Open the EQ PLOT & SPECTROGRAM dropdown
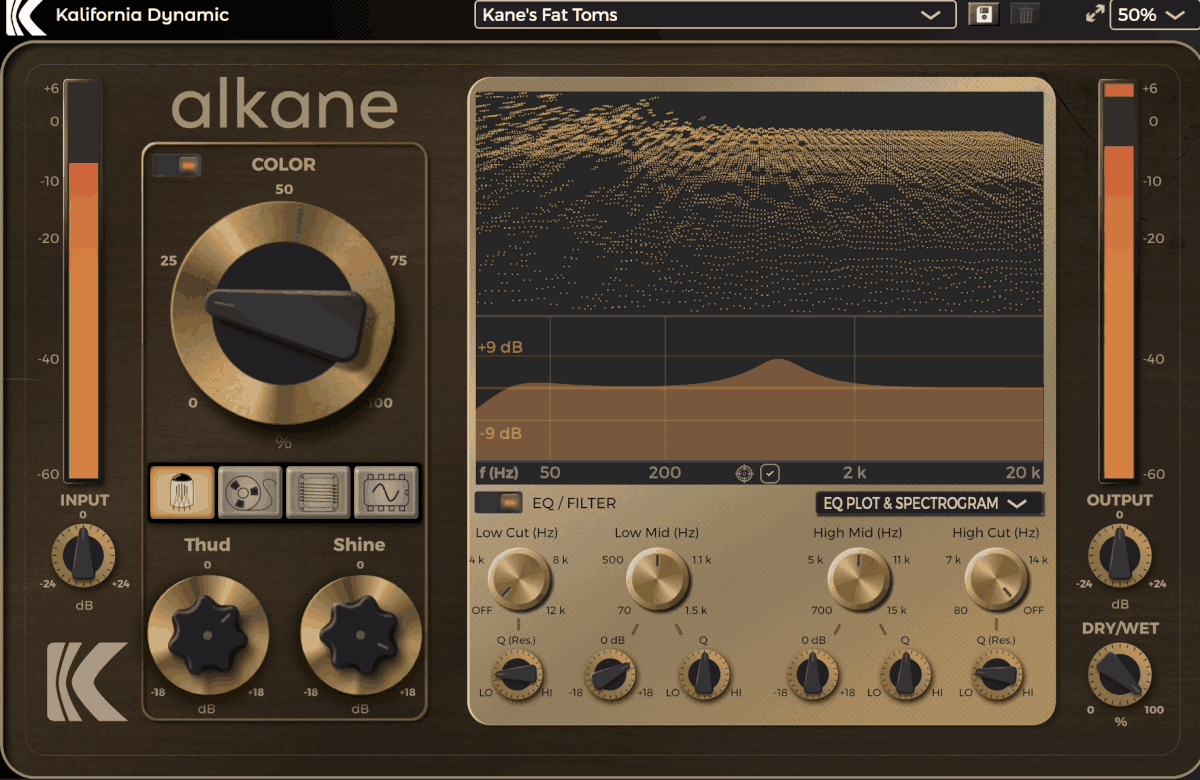The image size is (1200, 780). click(x=929, y=503)
